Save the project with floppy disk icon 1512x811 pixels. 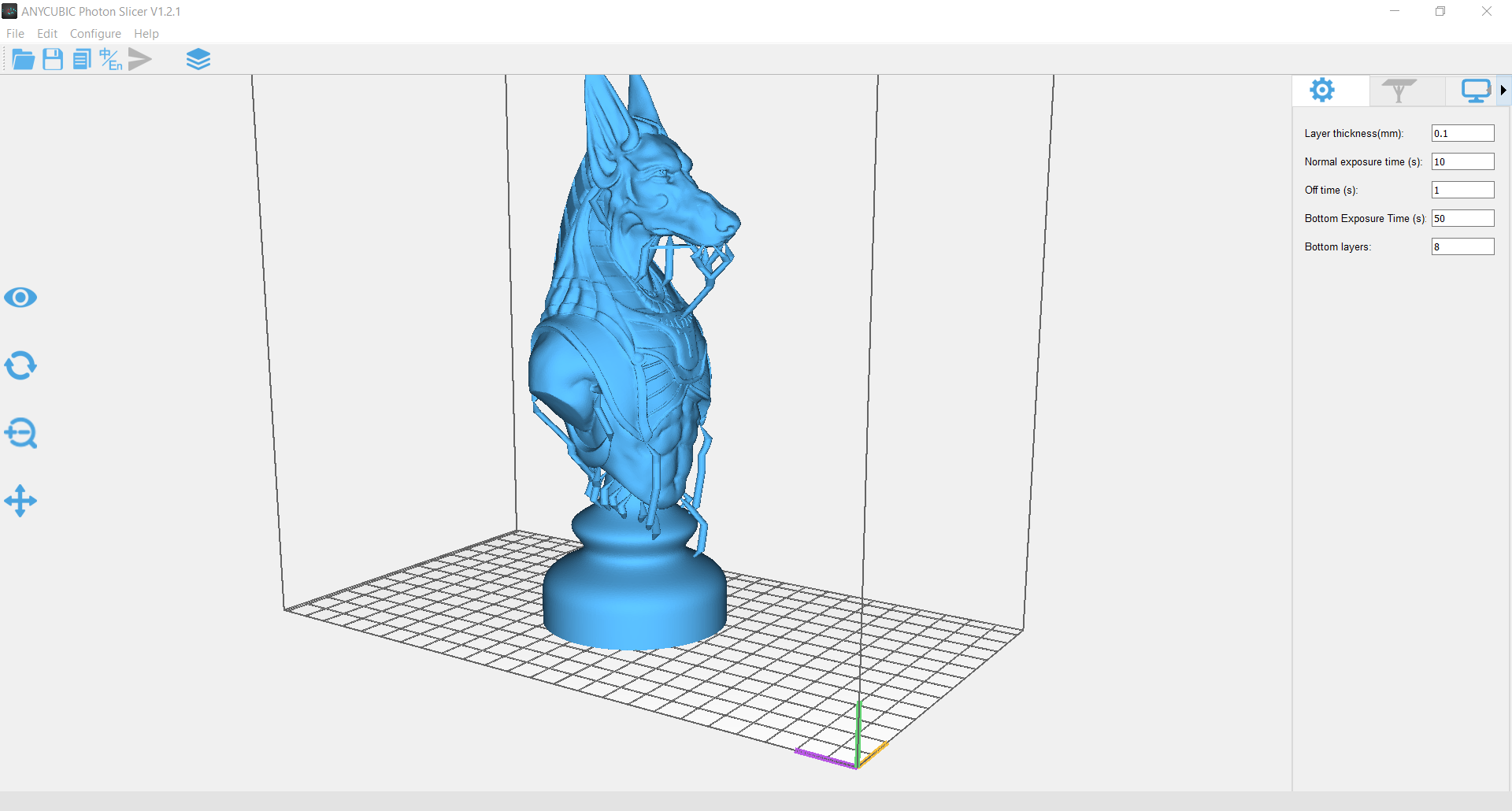tap(53, 59)
